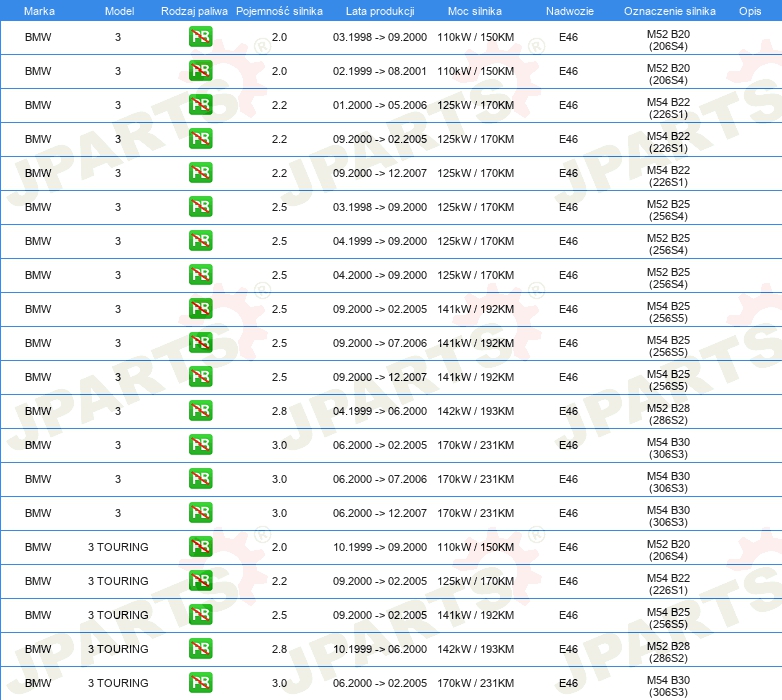Click the date 04.1999 -> 06.2000
Screen dimensions: 782x700
point(380,411)
